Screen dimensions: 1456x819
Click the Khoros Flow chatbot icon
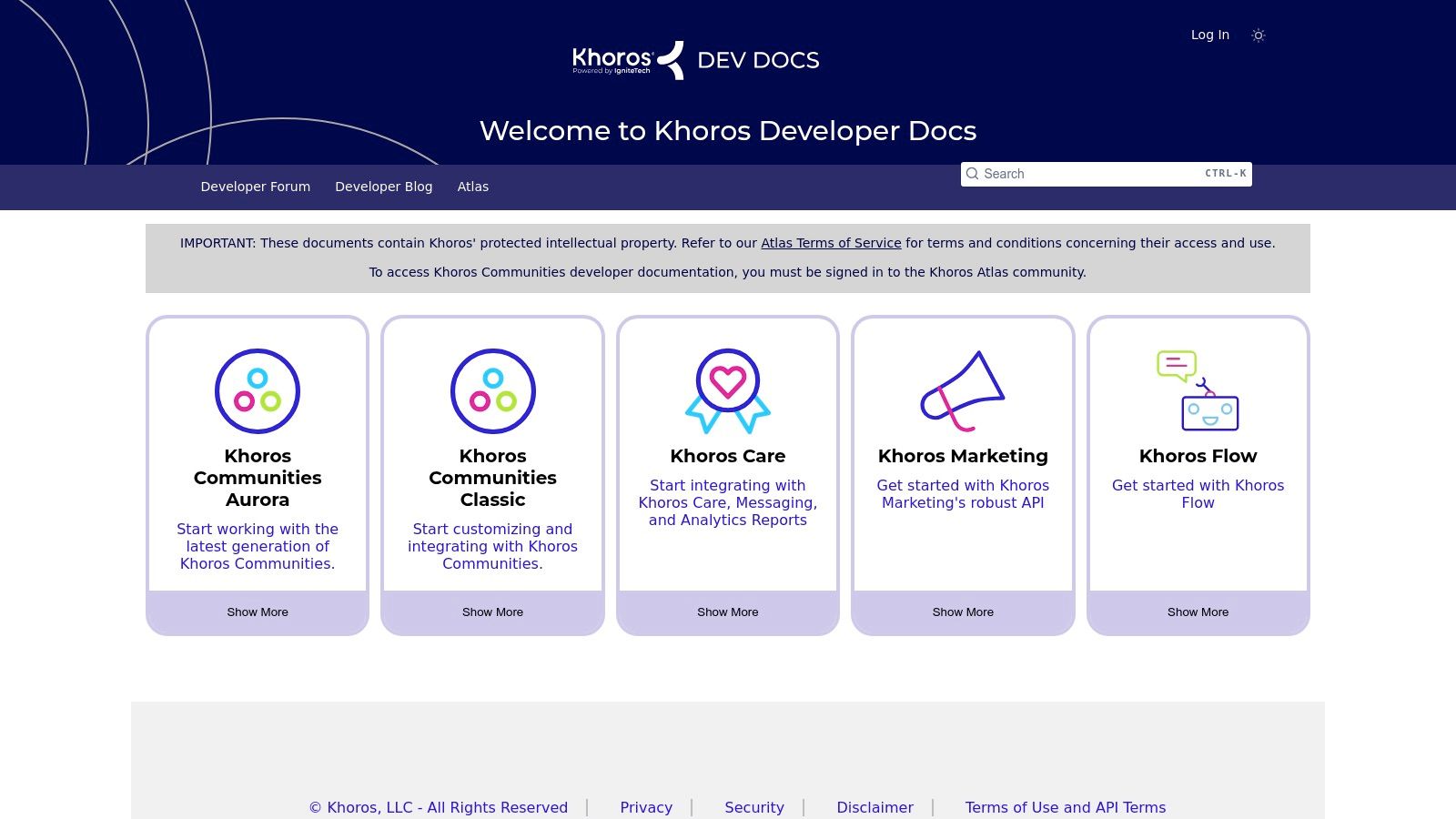tap(1198, 391)
